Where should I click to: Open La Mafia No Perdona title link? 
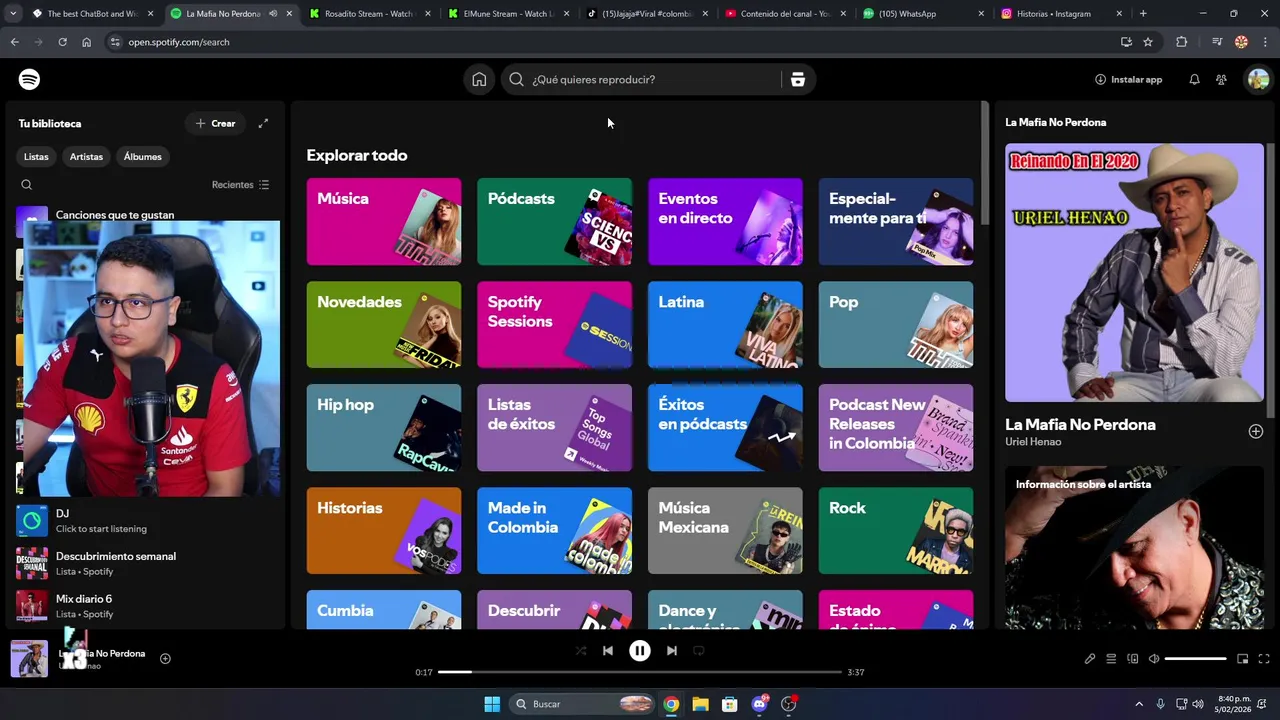(x=1080, y=424)
